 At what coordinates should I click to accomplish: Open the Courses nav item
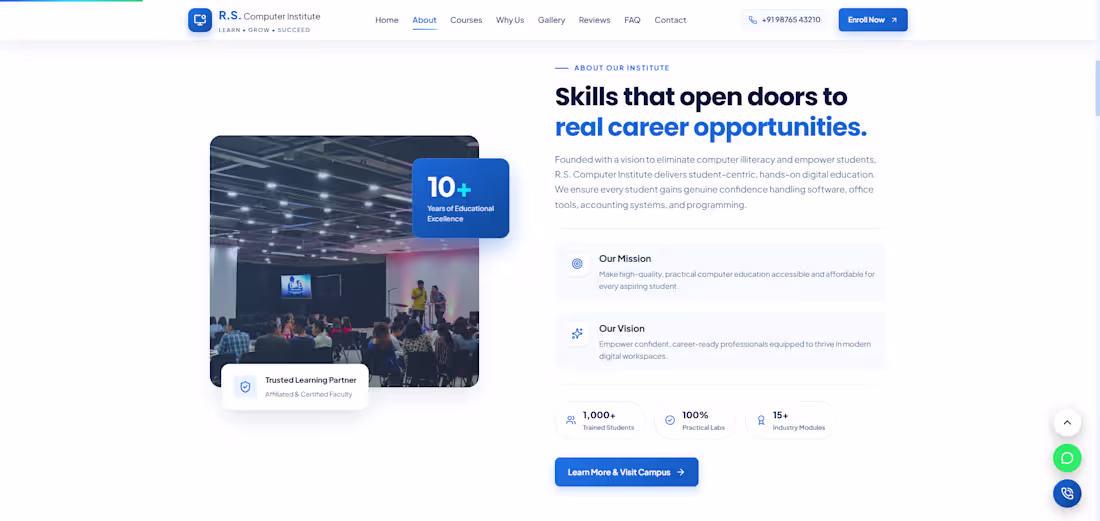coord(466,20)
